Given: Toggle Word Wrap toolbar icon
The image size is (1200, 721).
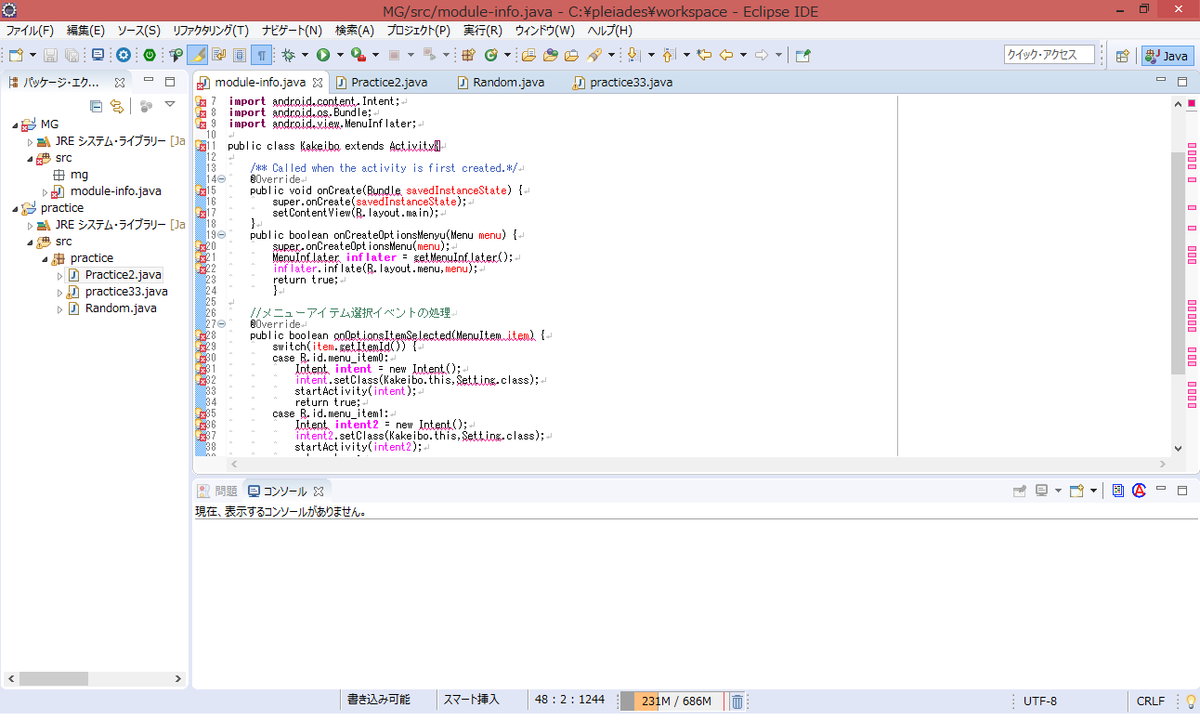Looking at the screenshot, I should (x=218, y=55).
